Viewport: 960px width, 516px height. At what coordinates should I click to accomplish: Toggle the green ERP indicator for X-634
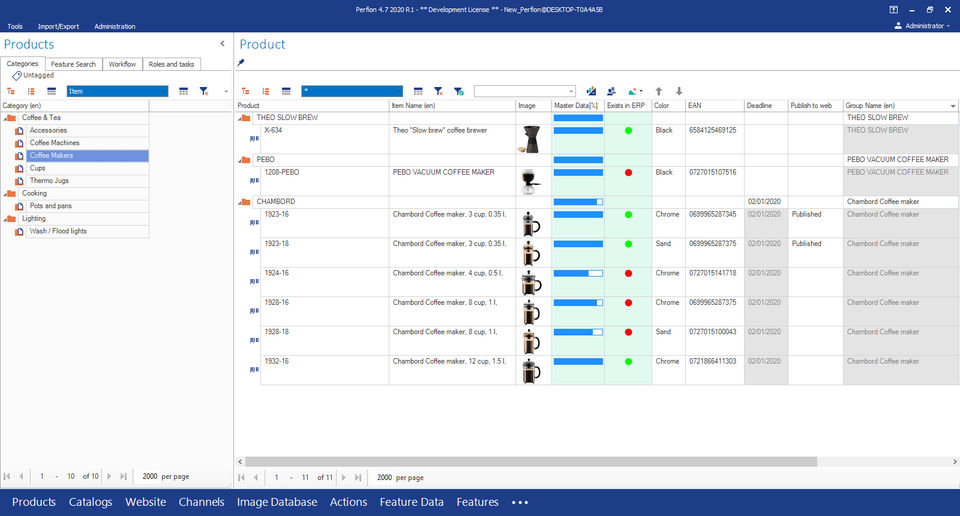628,130
